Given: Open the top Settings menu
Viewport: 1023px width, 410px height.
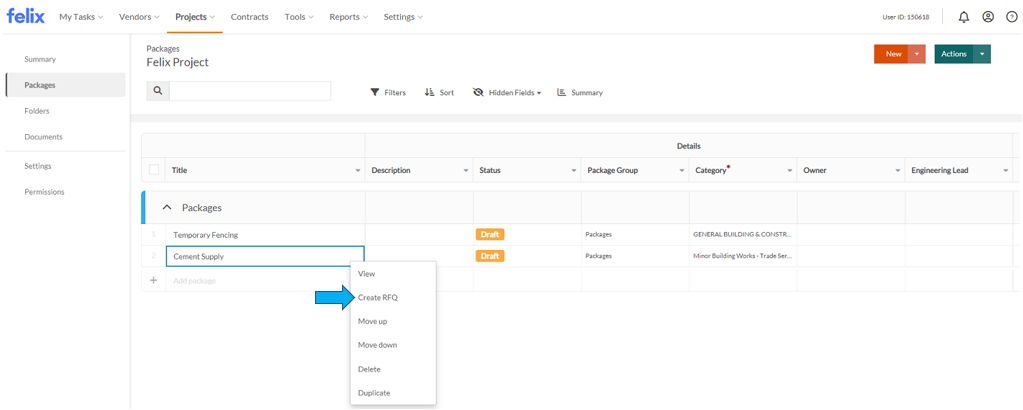Looking at the screenshot, I should point(403,17).
